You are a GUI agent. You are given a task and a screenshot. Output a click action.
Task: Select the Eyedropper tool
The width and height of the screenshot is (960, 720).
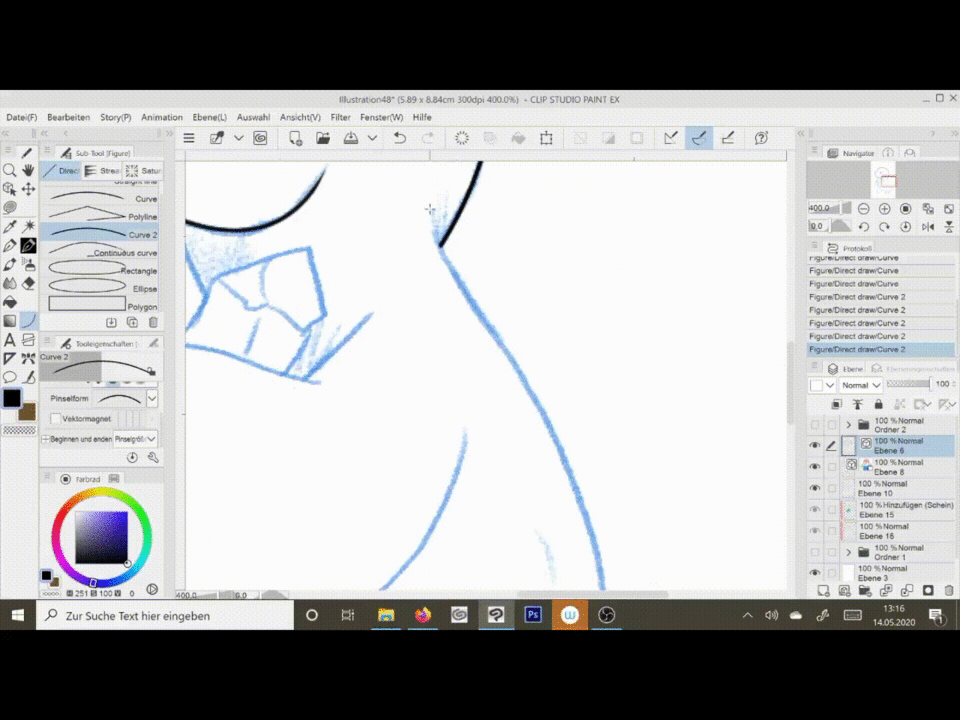point(10,227)
